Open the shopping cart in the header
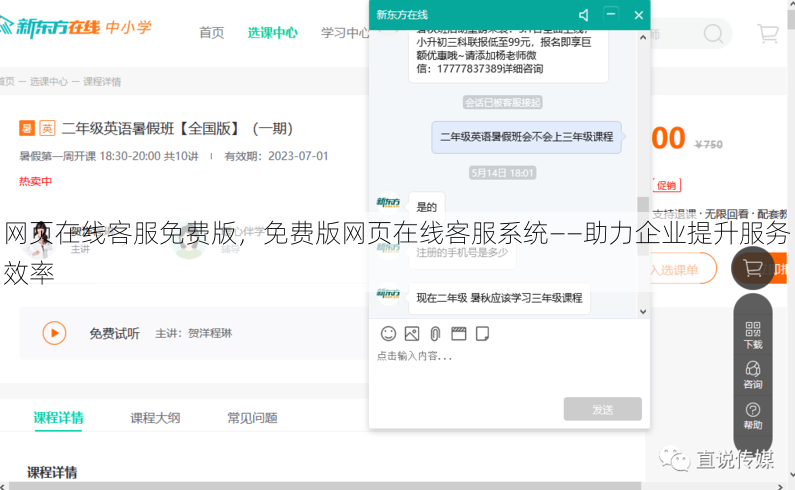This screenshot has height=490, width=795. pyautogui.click(x=768, y=33)
